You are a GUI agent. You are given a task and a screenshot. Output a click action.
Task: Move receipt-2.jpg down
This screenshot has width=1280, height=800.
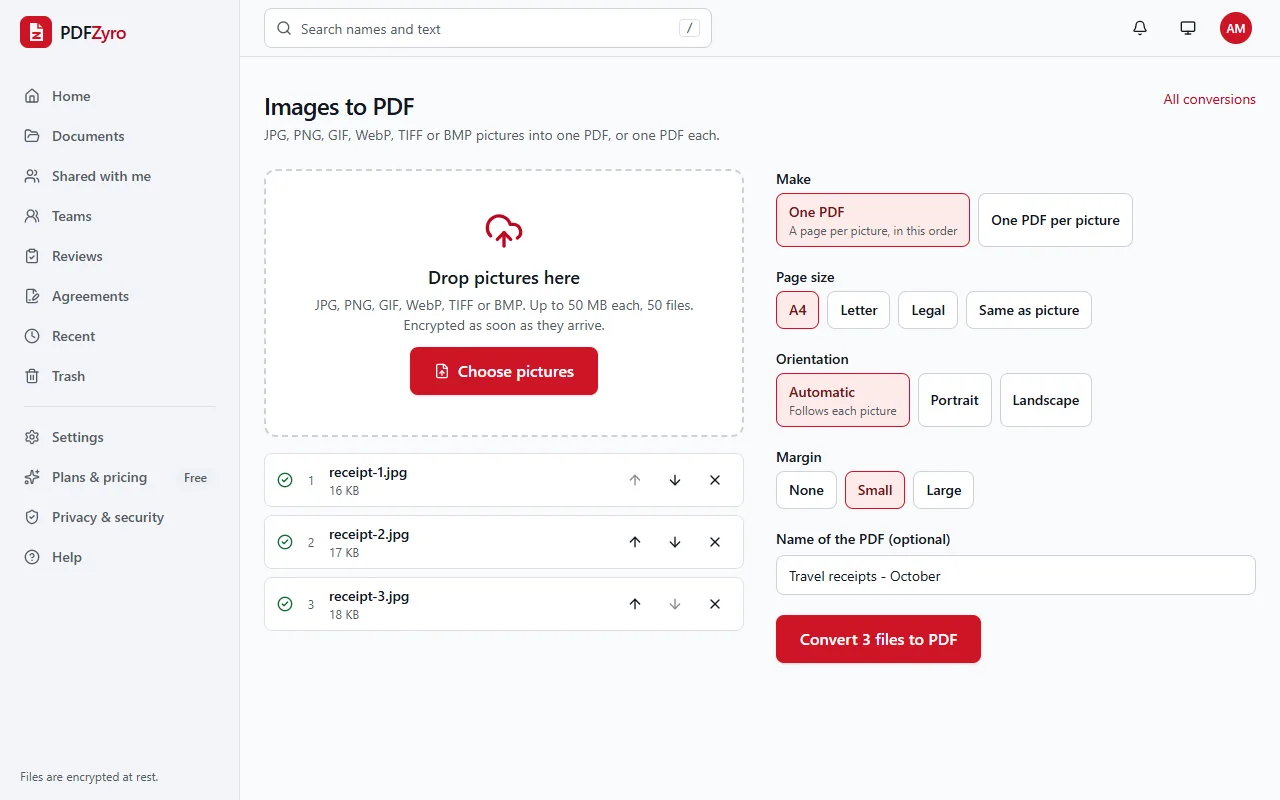click(x=675, y=542)
